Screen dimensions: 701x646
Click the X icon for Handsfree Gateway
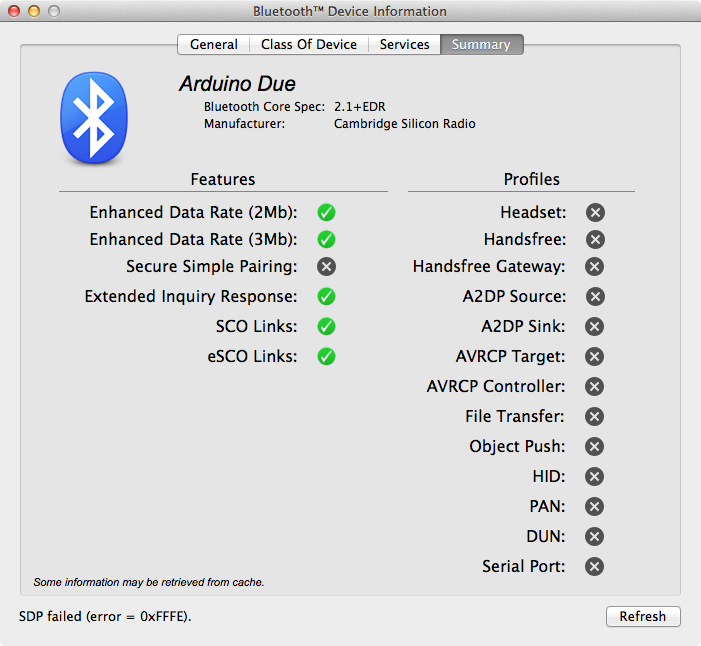(x=595, y=267)
